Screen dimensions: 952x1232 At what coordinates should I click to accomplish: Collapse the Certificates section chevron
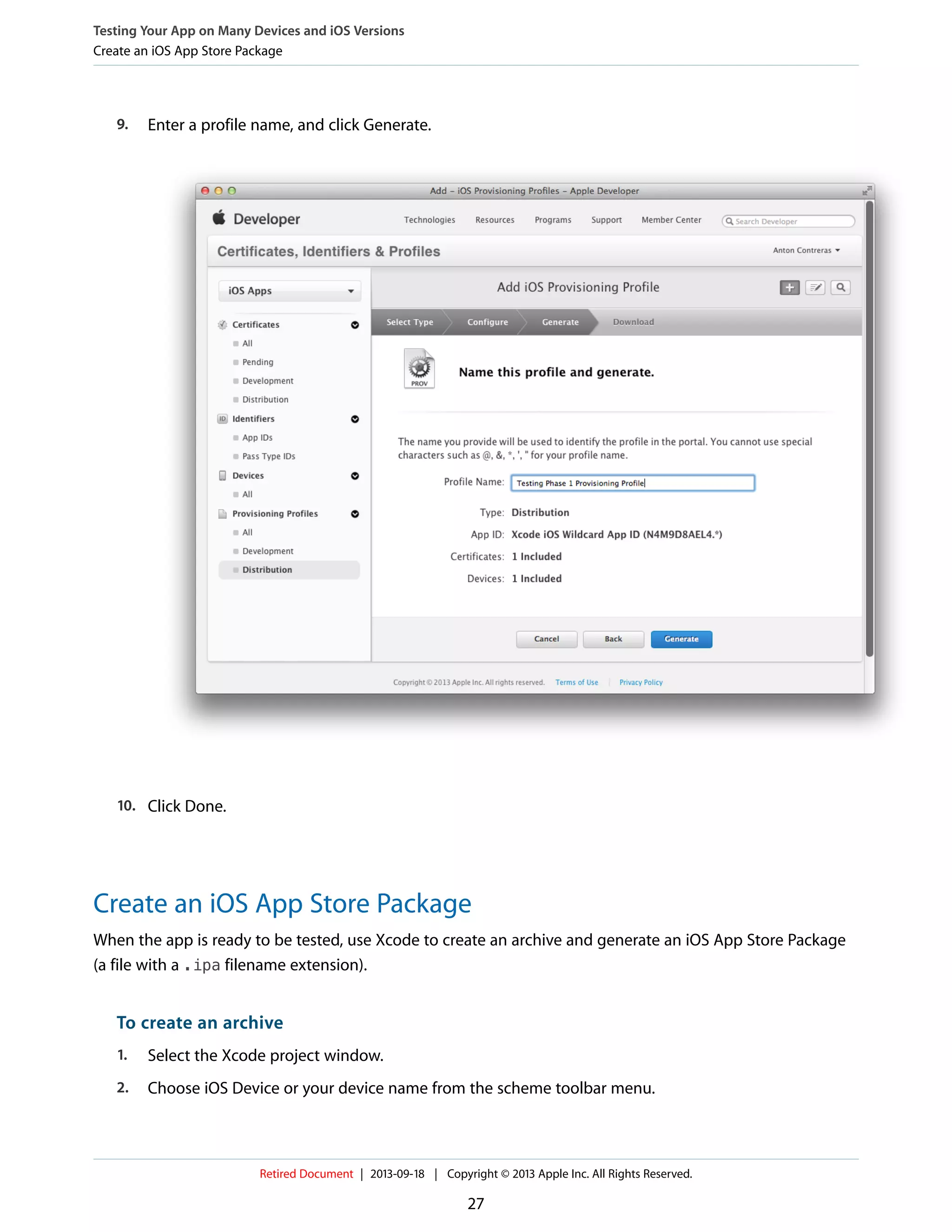click(355, 325)
